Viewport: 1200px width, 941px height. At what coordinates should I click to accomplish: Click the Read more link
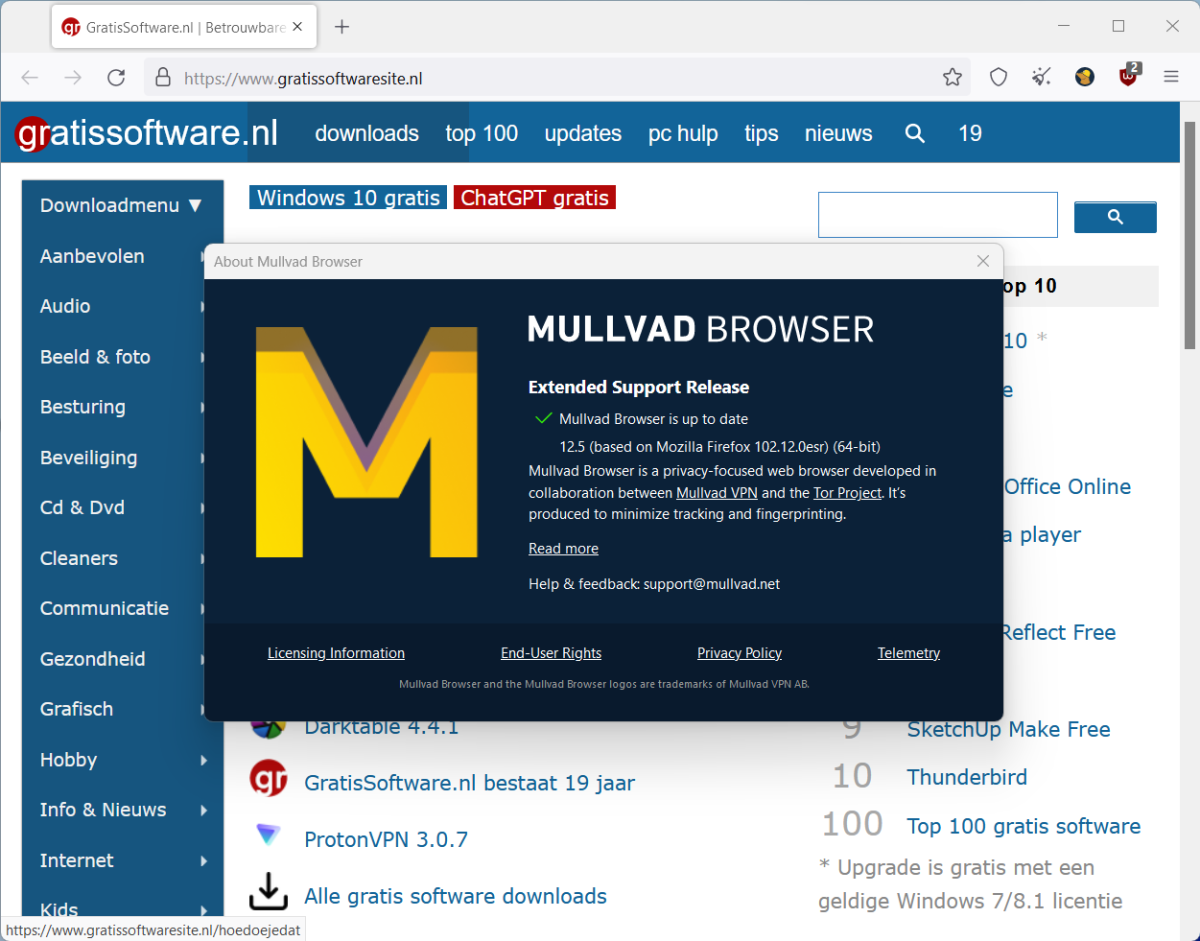[563, 548]
